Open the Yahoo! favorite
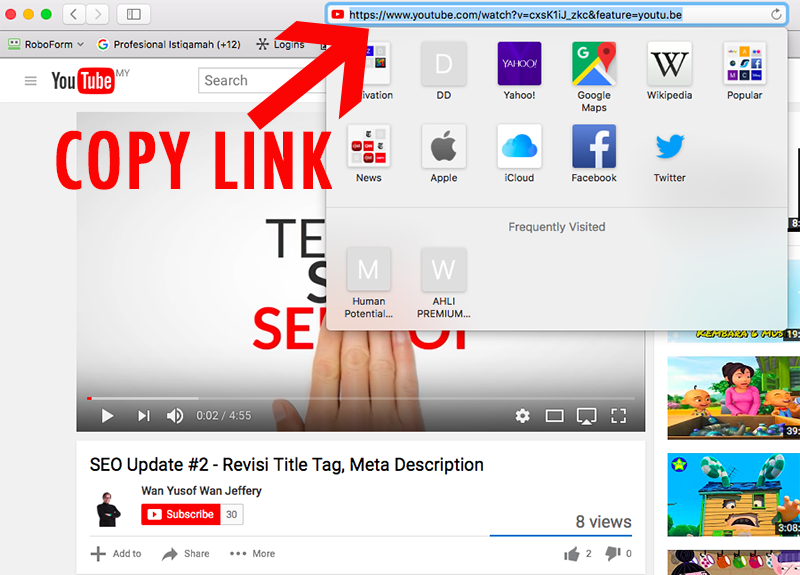This screenshot has height=575, width=800. (x=519, y=71)
